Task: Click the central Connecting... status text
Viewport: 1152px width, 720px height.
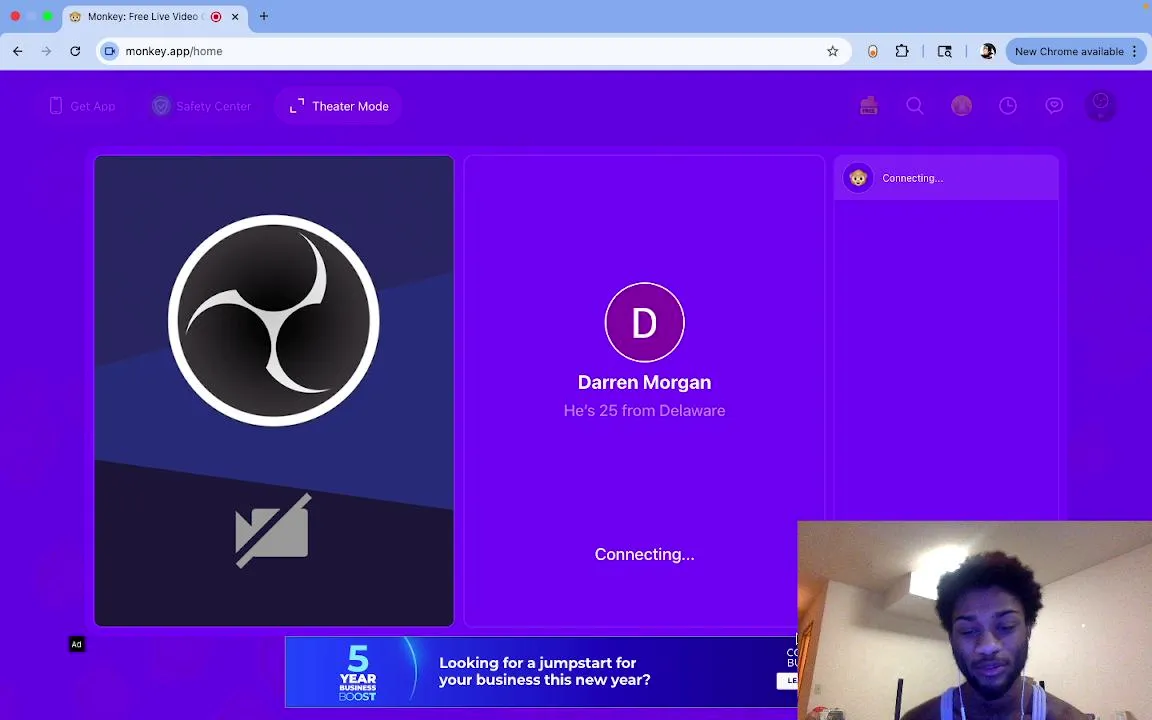Action: pyautogui.click(x=644, y=554)
